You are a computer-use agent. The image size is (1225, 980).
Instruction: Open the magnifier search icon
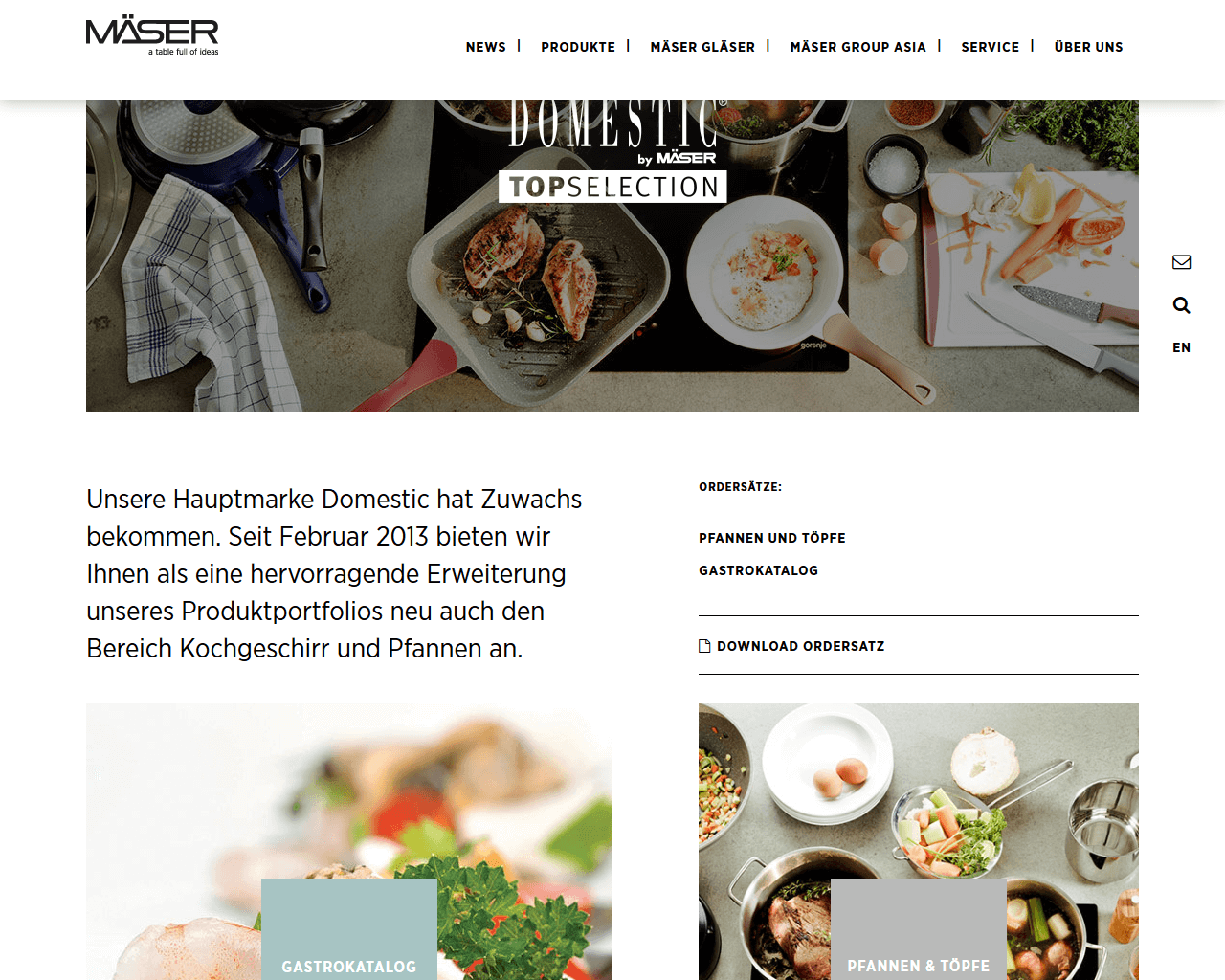coord(1182,305)
